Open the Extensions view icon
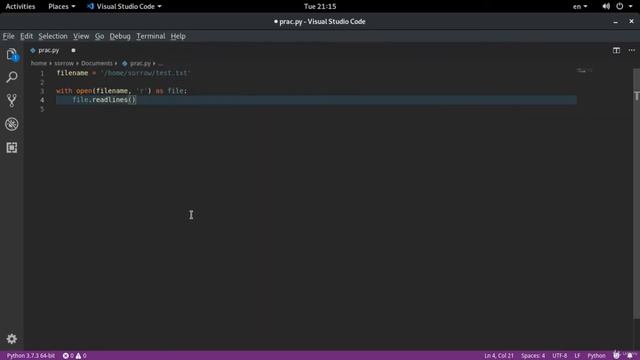640x360 pixels. [x=12, y=147]
